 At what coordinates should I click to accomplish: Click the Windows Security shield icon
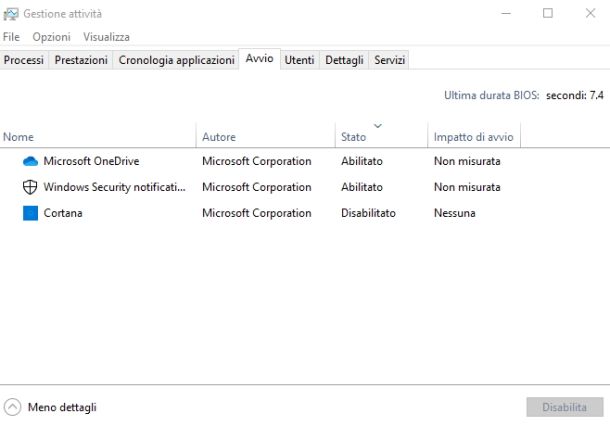(30, 187)
